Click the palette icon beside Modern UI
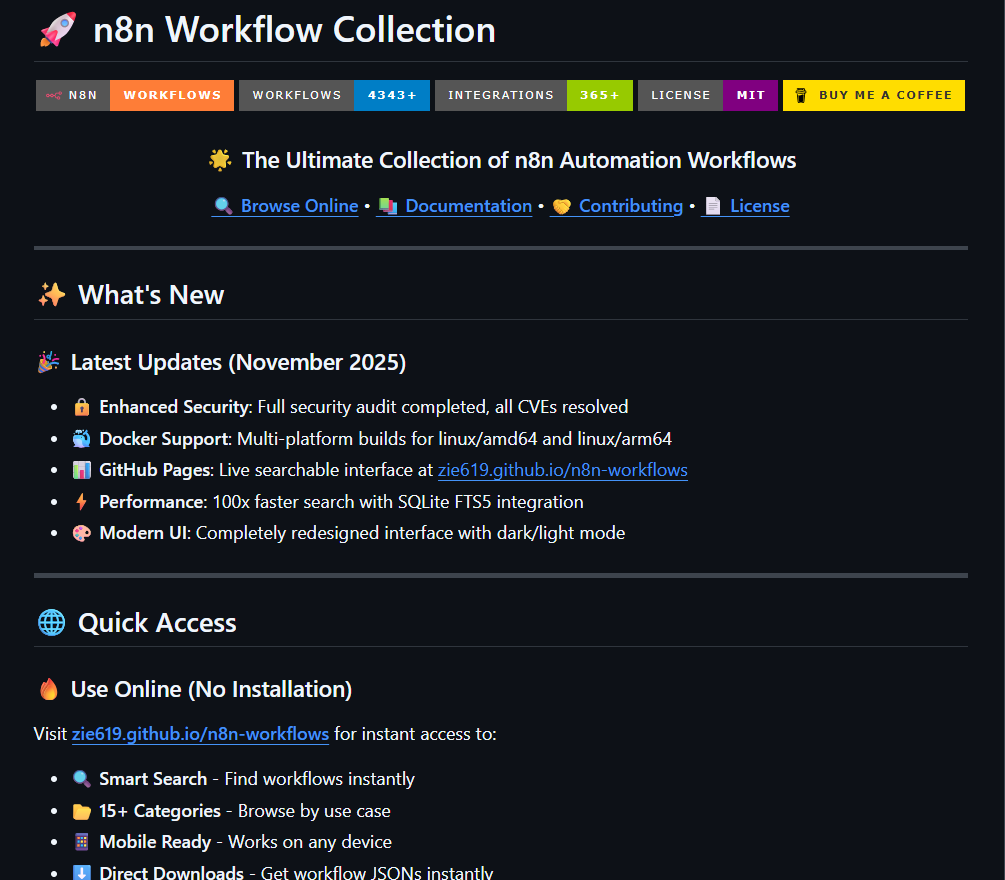This screenshot has width=1005, height=880. tap(81, 533)
